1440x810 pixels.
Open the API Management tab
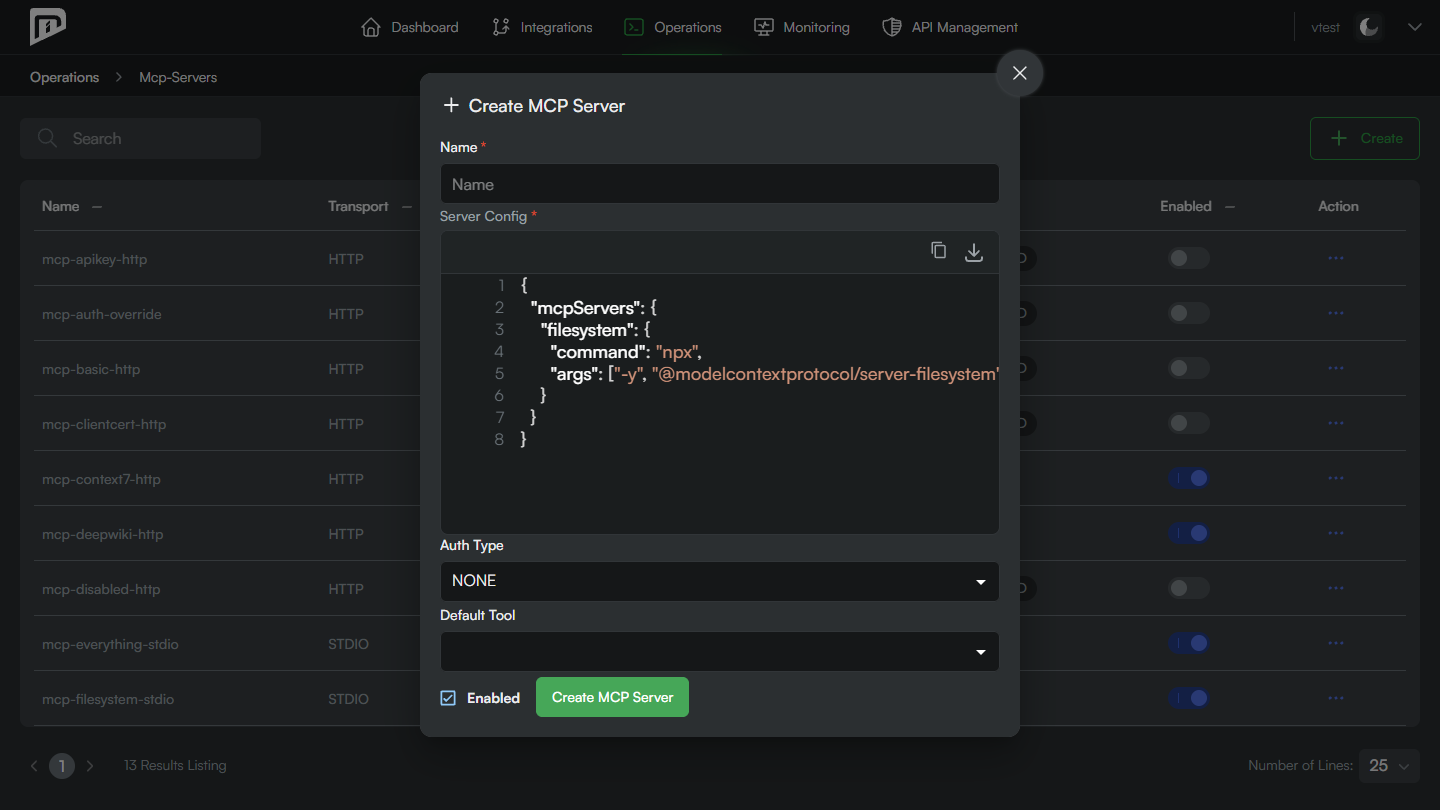(x=949, y=27)
